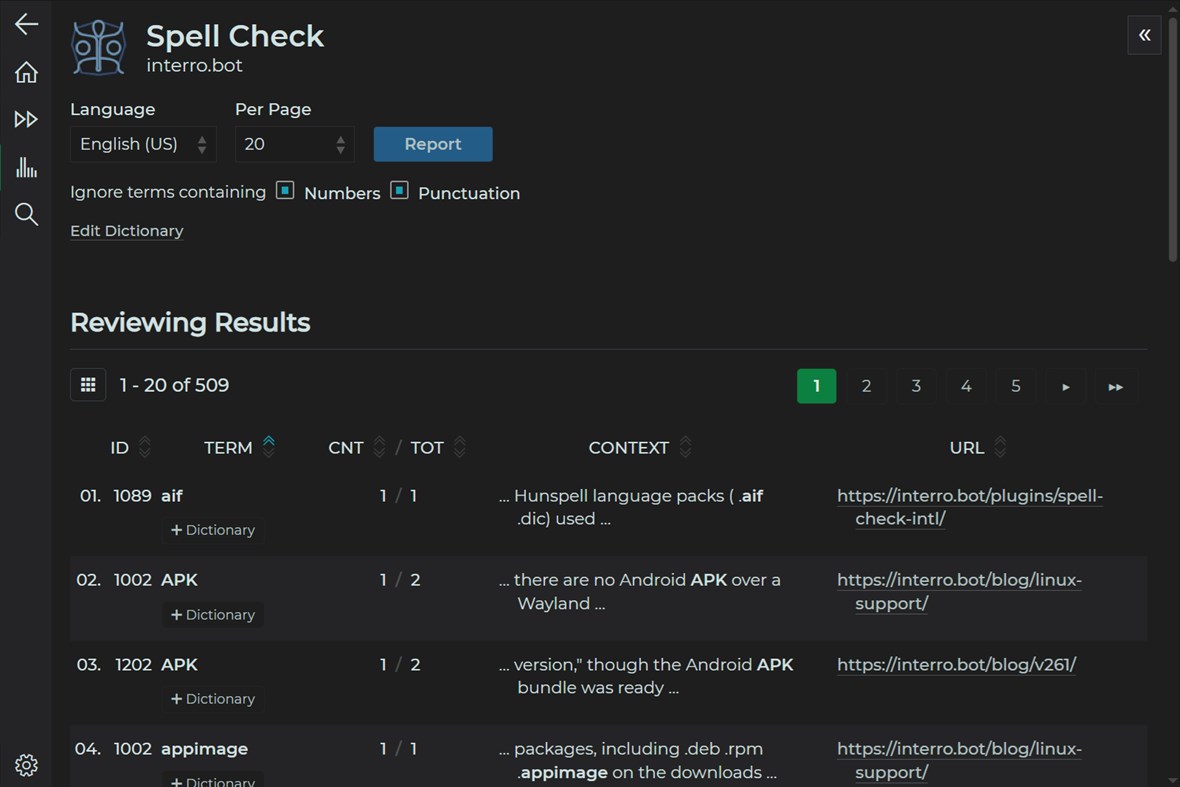1180x787 pixels.
Task: Click the term 'aif' in first row
Action: tap(172, 496)
